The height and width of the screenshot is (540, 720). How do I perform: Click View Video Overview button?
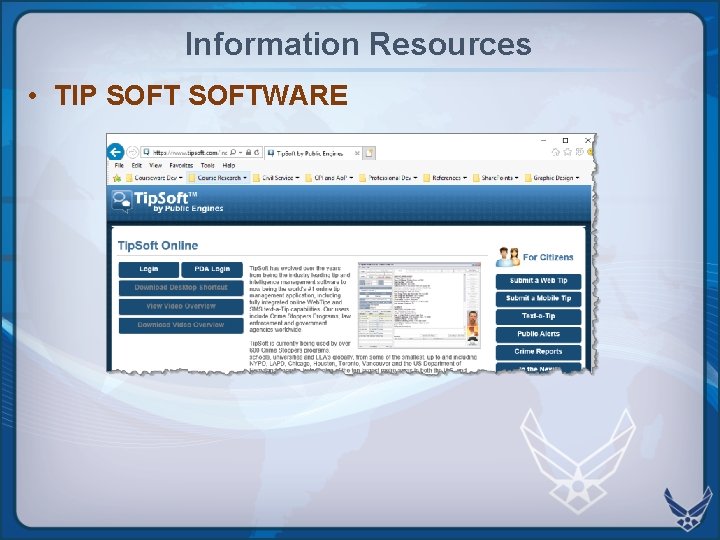tap(181, 306)
